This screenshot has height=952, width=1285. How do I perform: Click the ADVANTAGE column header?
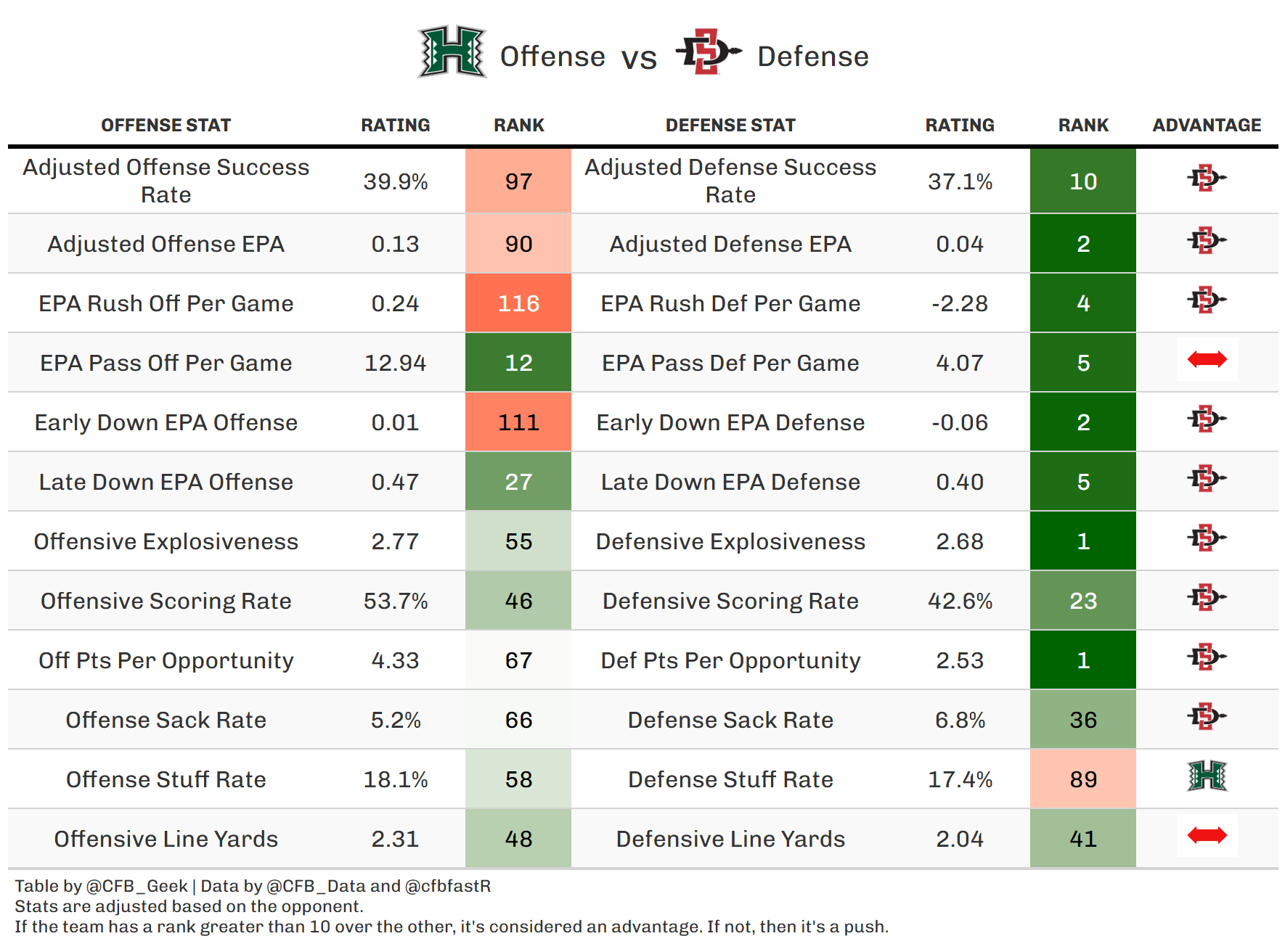point(1207,126)
